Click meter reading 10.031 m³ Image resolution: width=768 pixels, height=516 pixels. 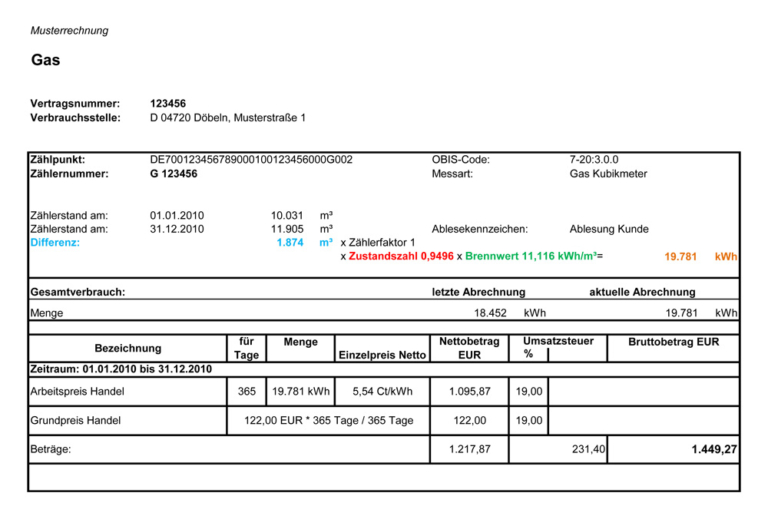(302, 215)
